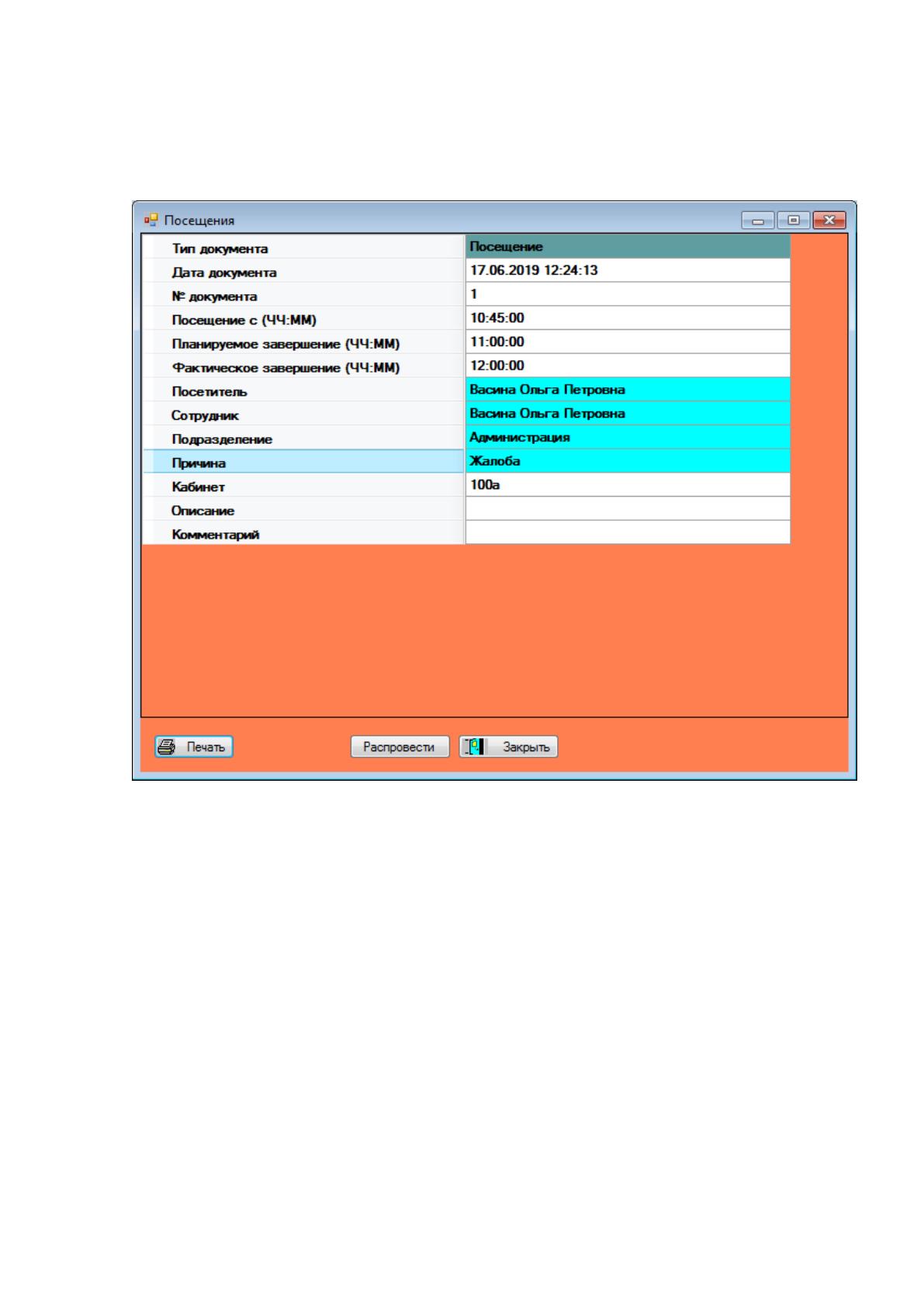Click the printer icon on Печать button
Screen dimensions: 924x1307
(x=167, y=747)
